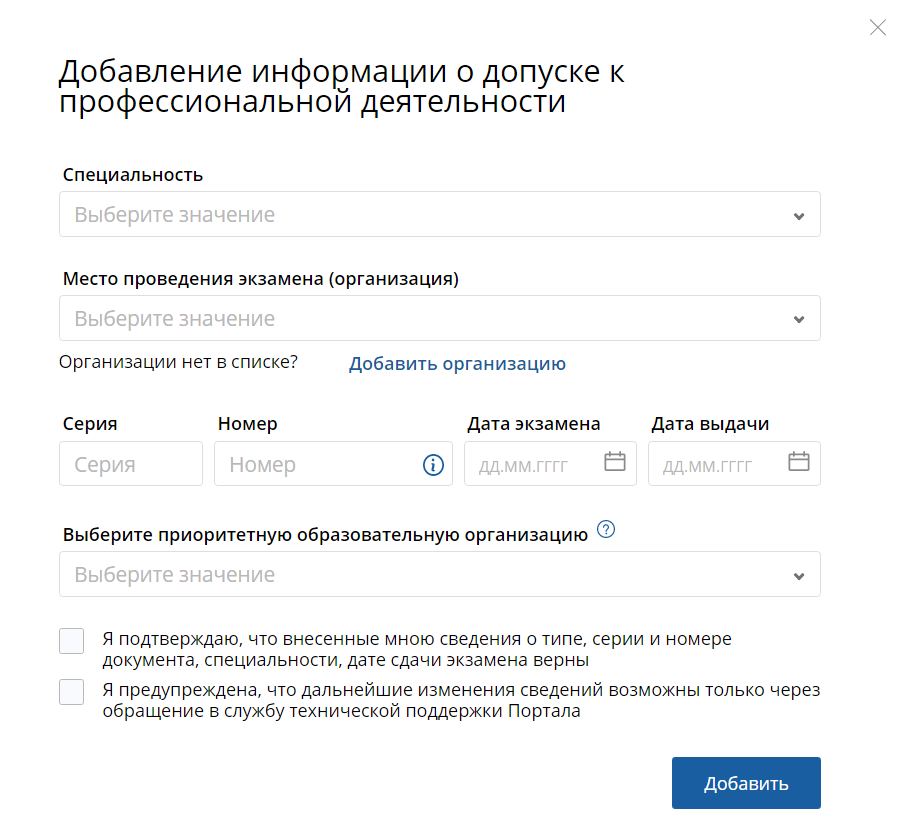Check the box confirming entered document details
Screen dimensions: 907x826
point(71,640)
